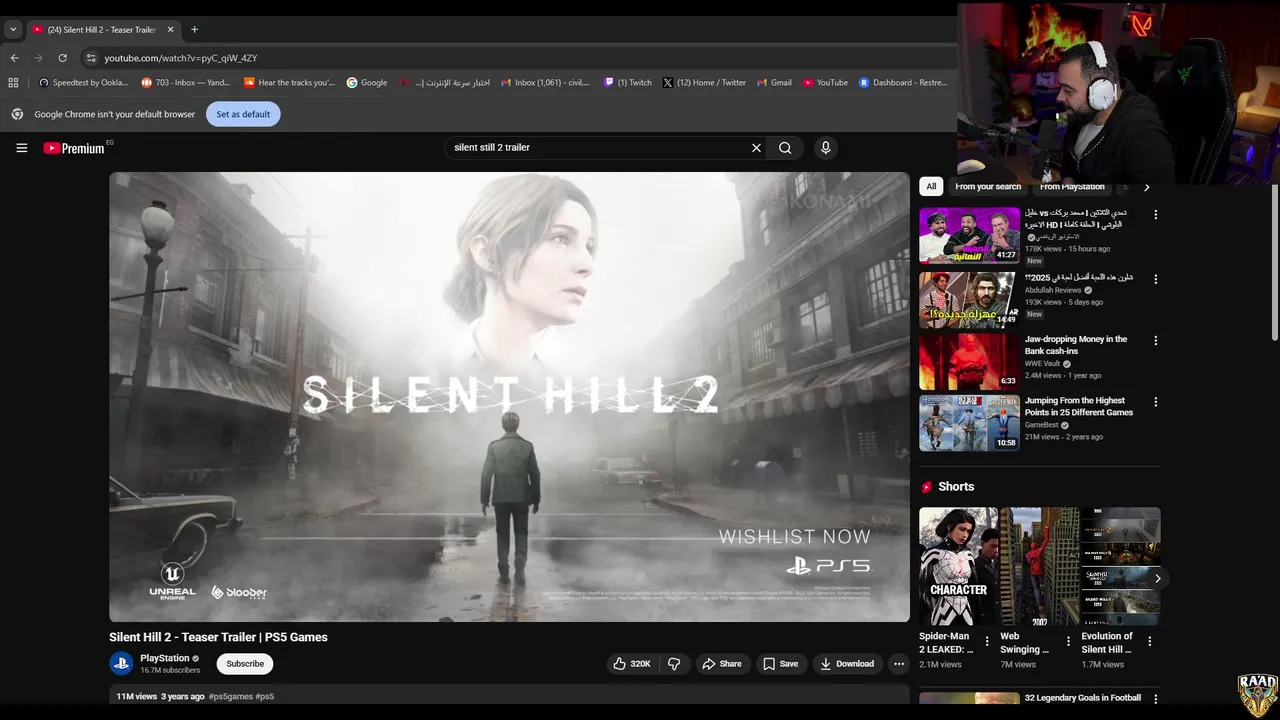Open Home / Twitter bookmark
1280x720 pixels.
pyautogui.click(x=704, y=83)
